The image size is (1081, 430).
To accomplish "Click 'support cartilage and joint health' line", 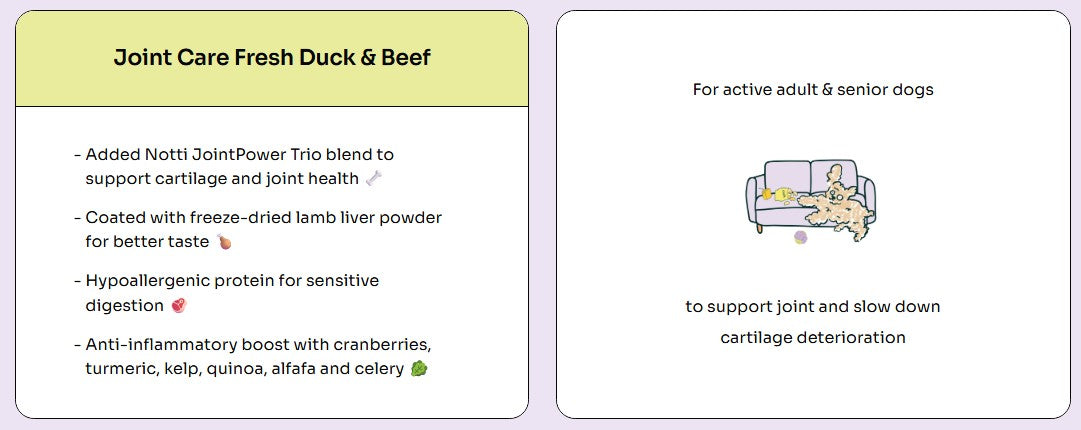I will (x=222, y=178).
